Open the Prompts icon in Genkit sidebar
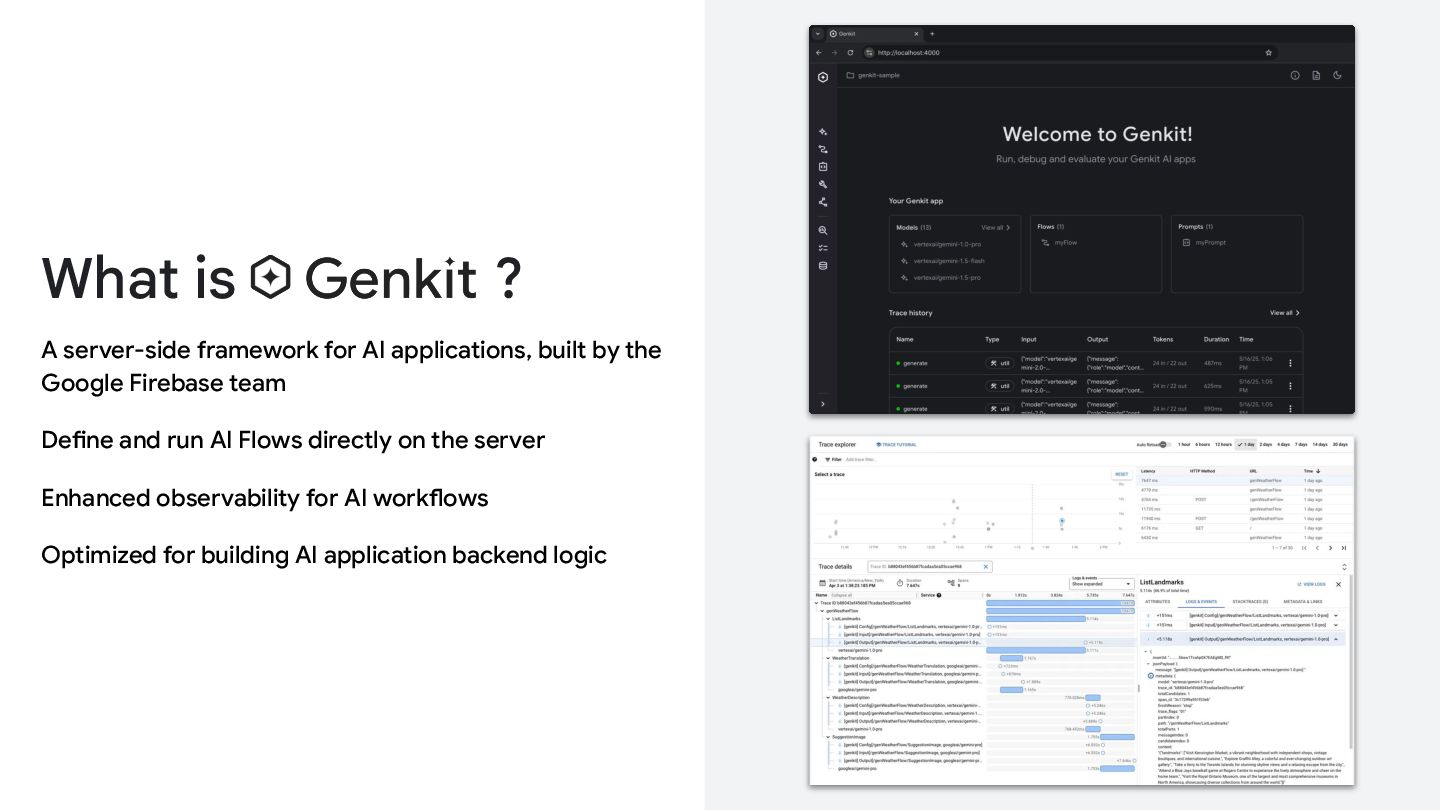The image size is (1440, 810). tap(823, 167)
